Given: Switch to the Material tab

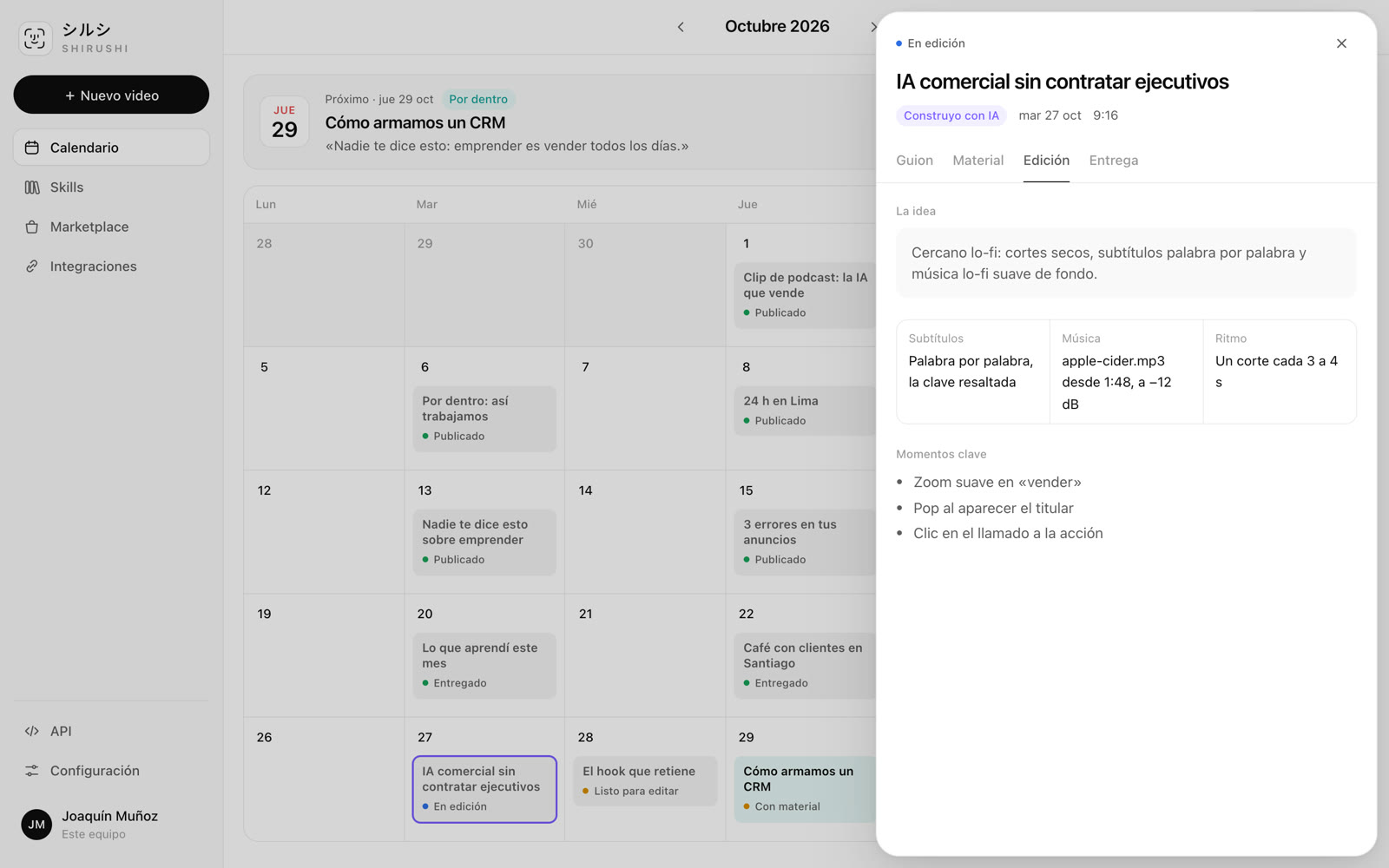Looking at the screenshot, I should click(x=978, y=161).
